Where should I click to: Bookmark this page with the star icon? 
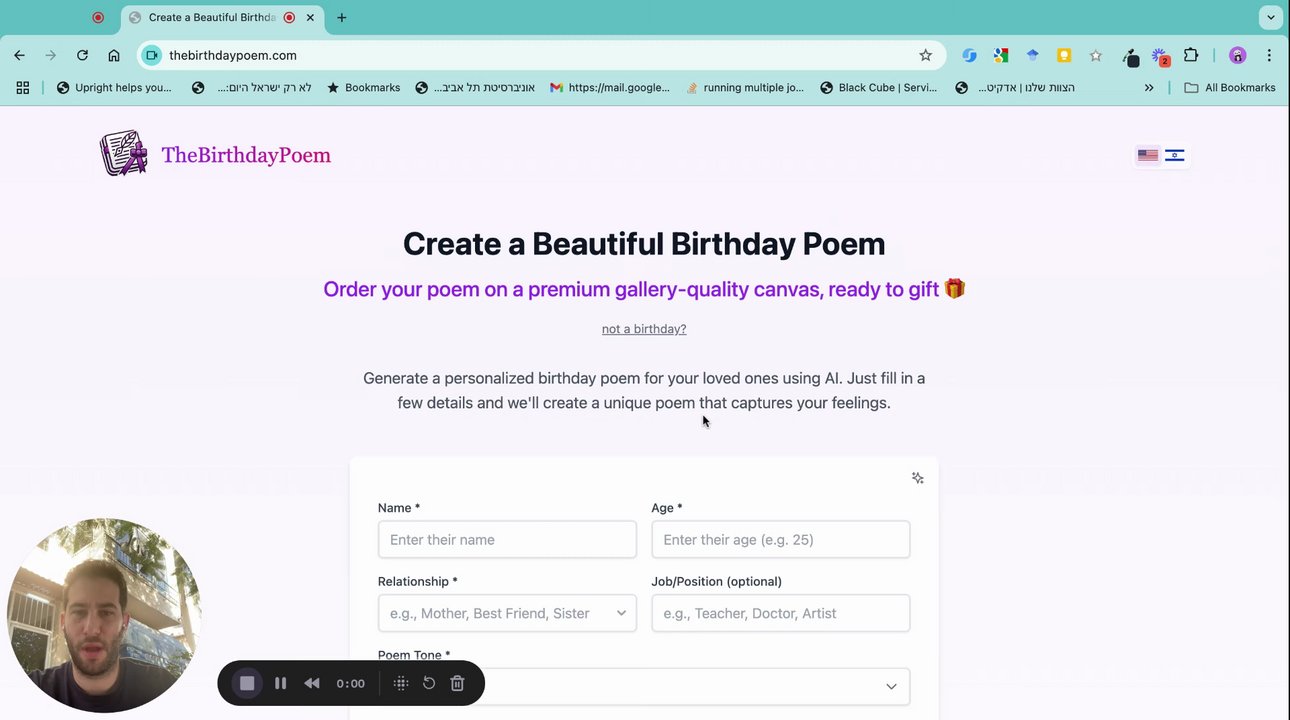925,56
